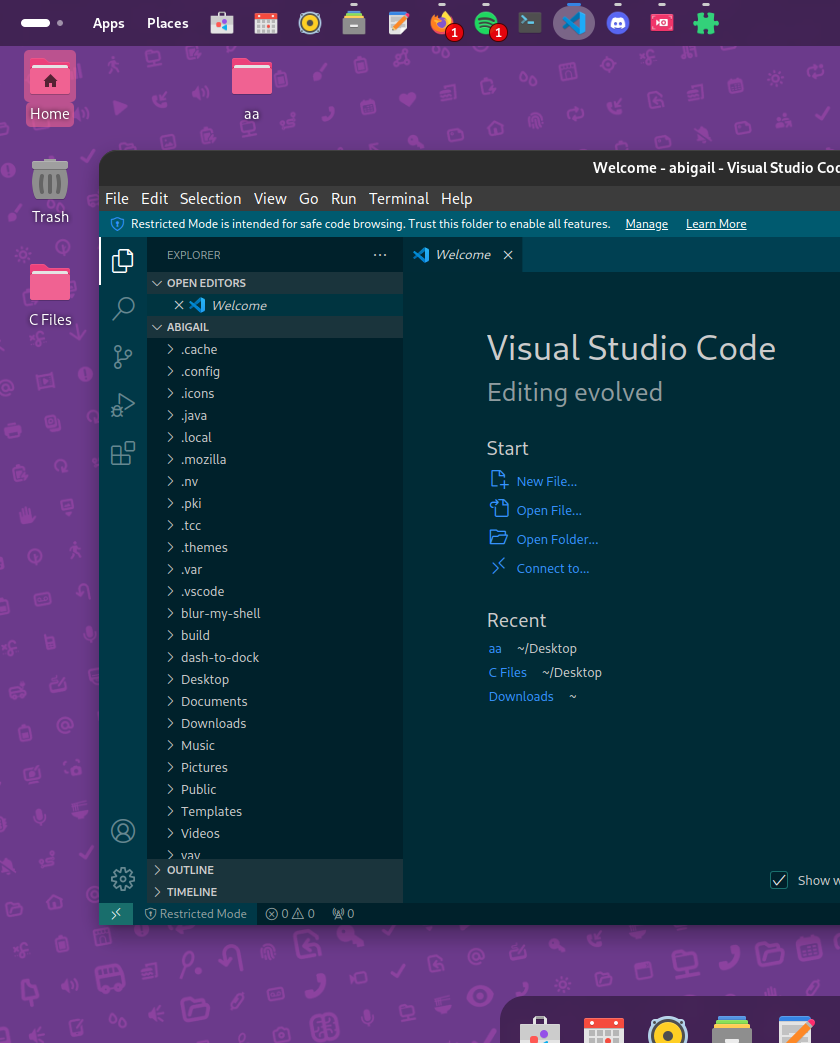The image size is (840, 1043).
Task: Collapse the OPEN EDITORS section
Action: point(206,283)
